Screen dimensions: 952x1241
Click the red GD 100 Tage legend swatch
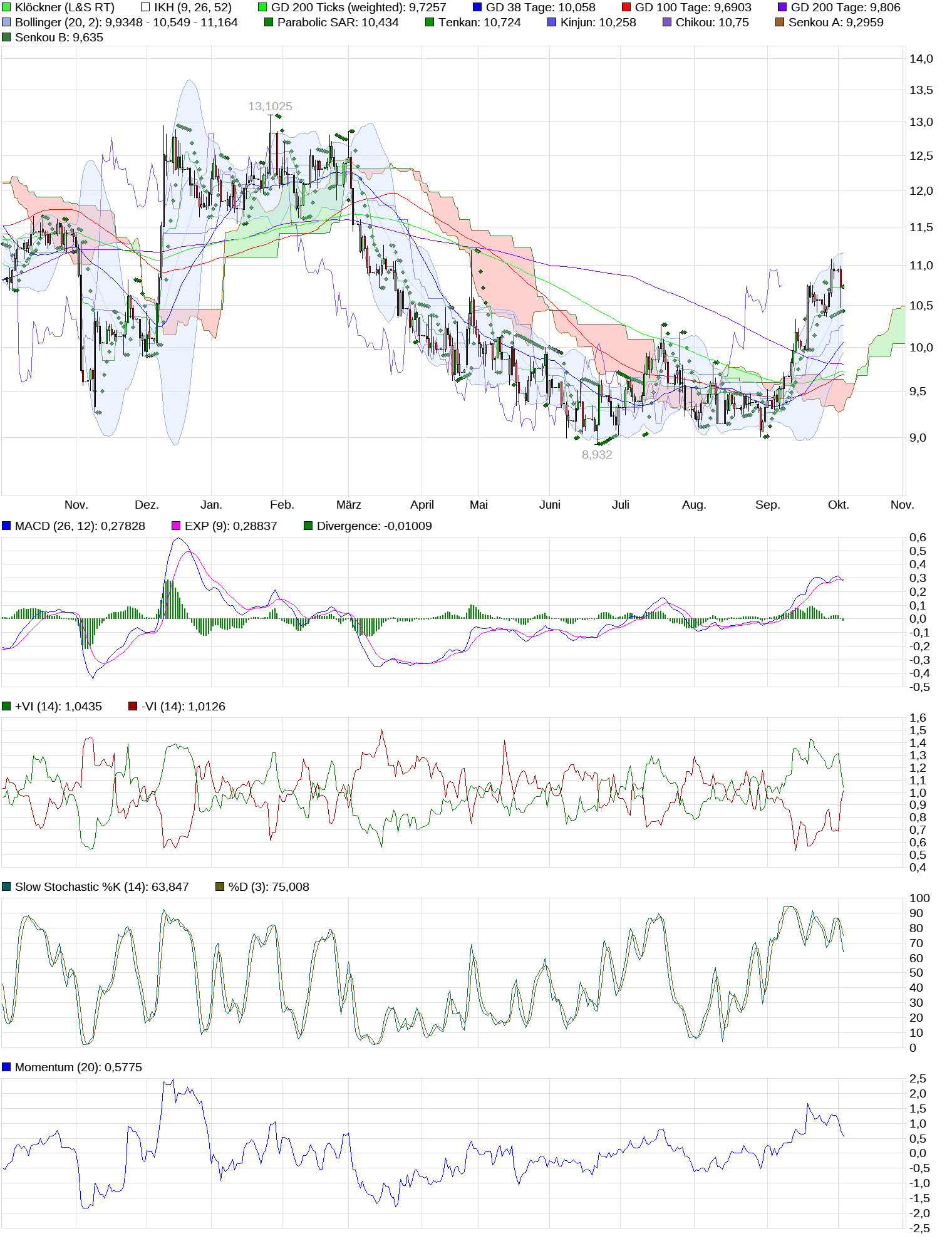[626, 8]
